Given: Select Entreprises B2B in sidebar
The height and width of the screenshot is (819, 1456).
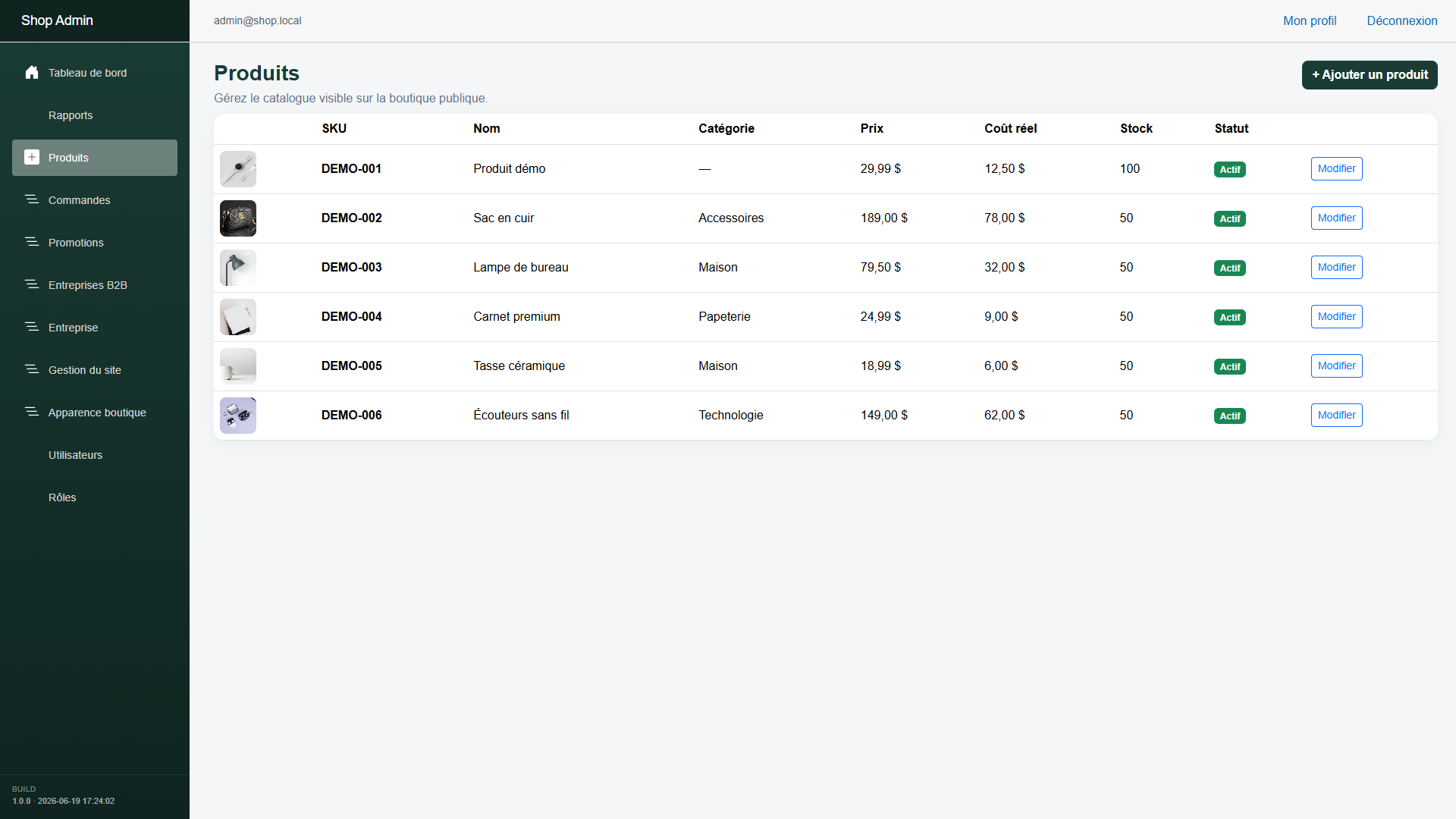Looking at the screenshot, I should click(95, 285).
